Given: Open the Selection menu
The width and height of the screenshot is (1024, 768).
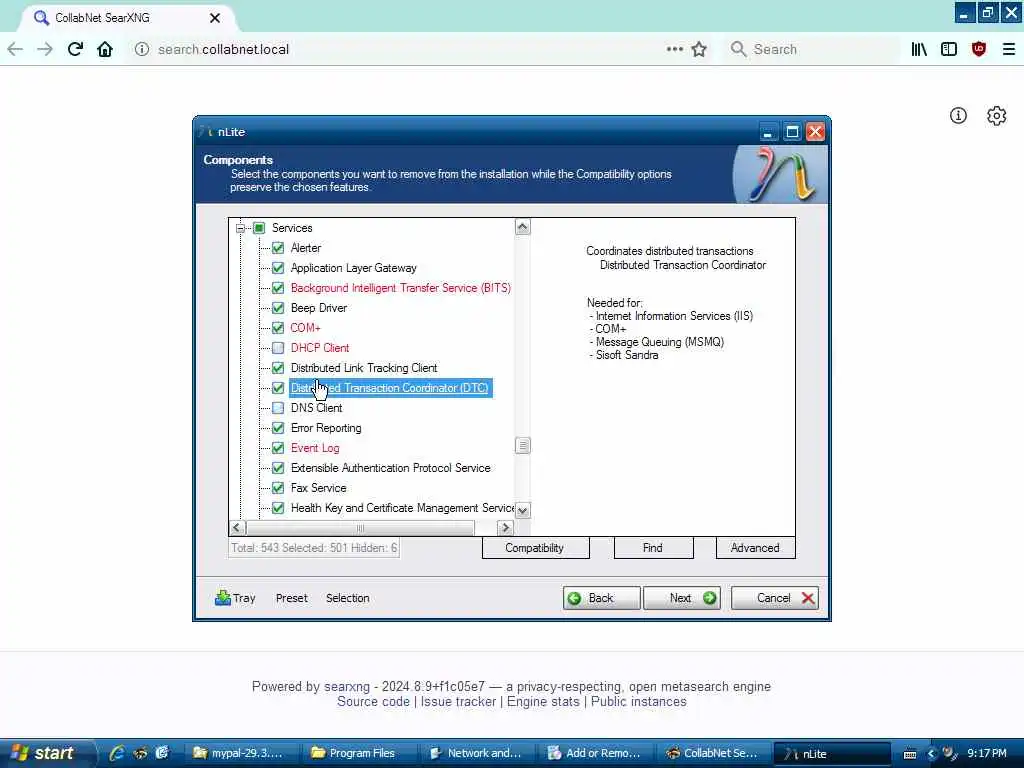Looking at the screenshot, I should pos(347,598).
